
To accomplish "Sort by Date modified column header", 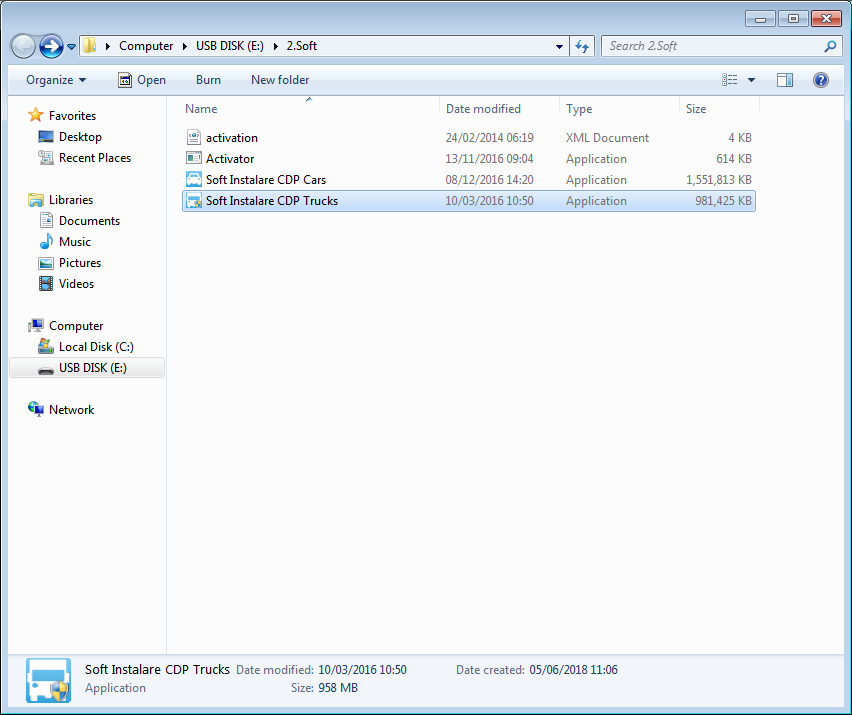I will [483, 109].
